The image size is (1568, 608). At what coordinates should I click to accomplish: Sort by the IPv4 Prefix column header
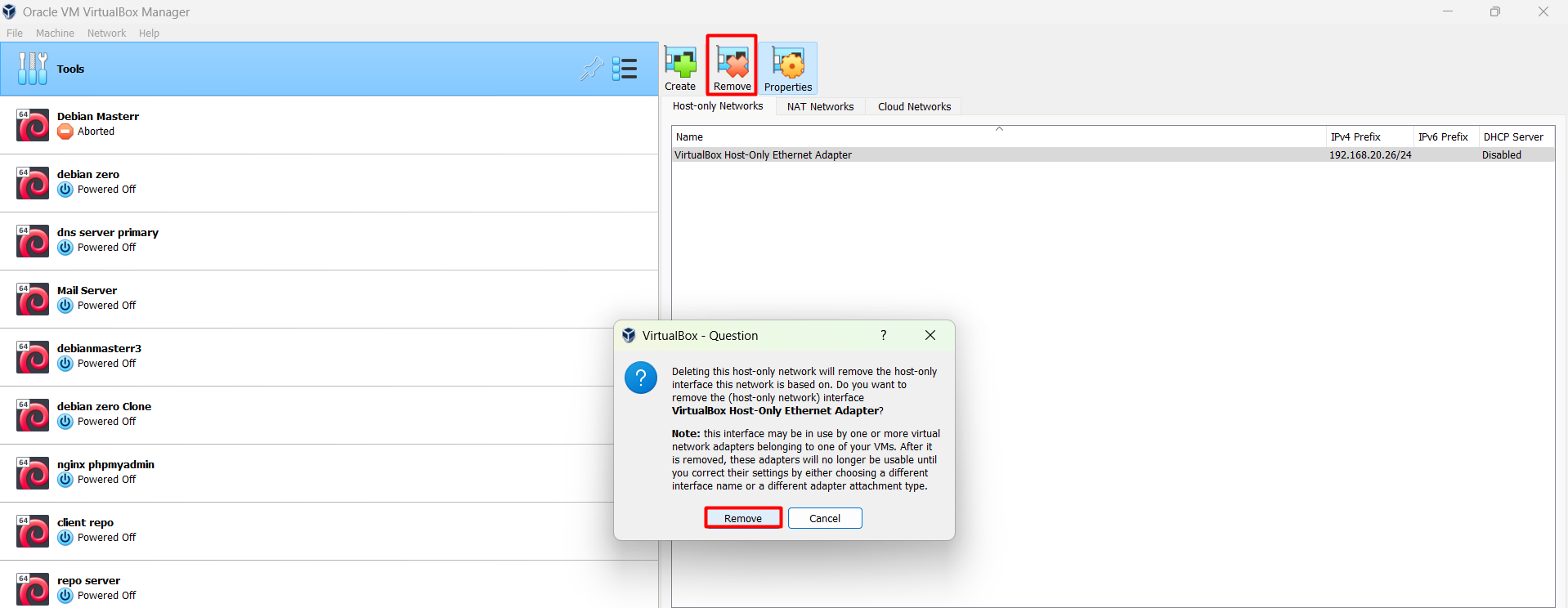click(x=1369, y=136)
